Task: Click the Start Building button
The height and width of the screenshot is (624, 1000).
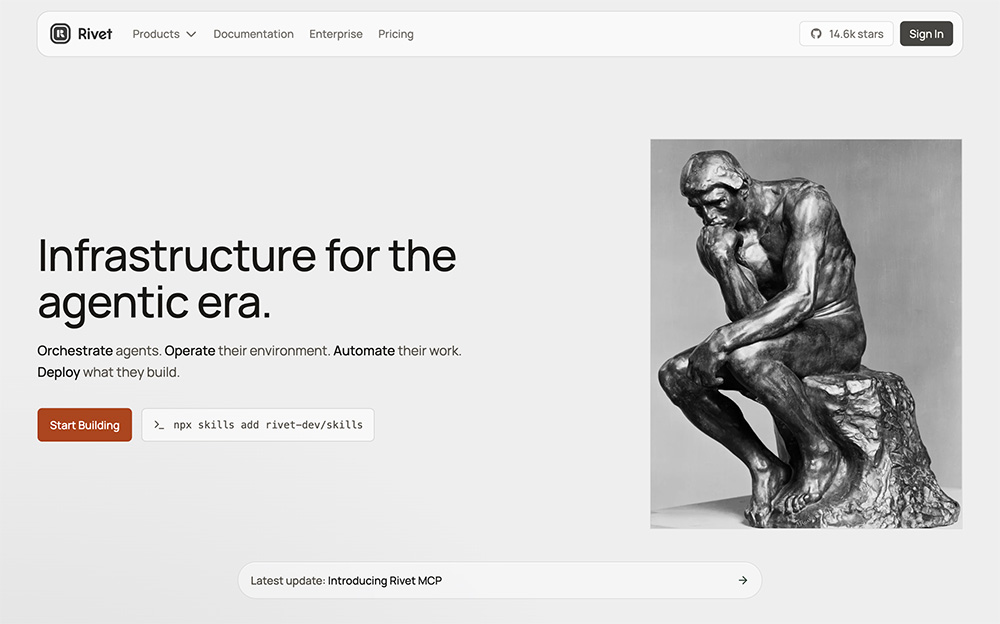Action: point(85,425)
